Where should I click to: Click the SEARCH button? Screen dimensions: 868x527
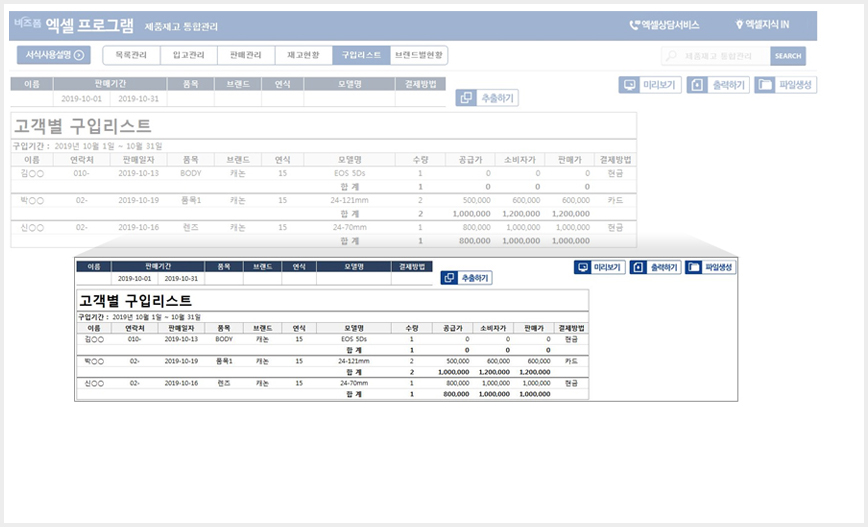(788, 56)
